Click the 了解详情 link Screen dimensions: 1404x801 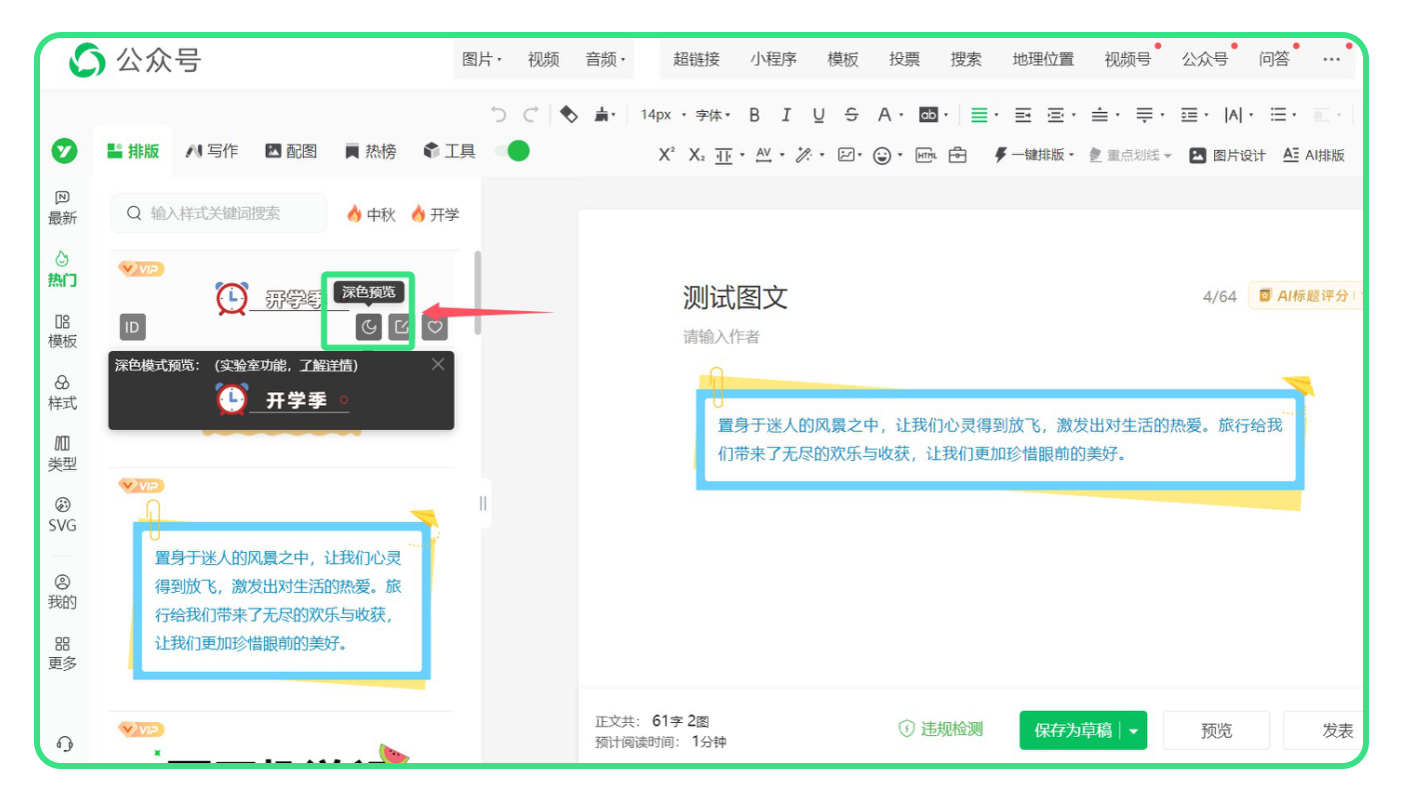click(x=326, y=365)
